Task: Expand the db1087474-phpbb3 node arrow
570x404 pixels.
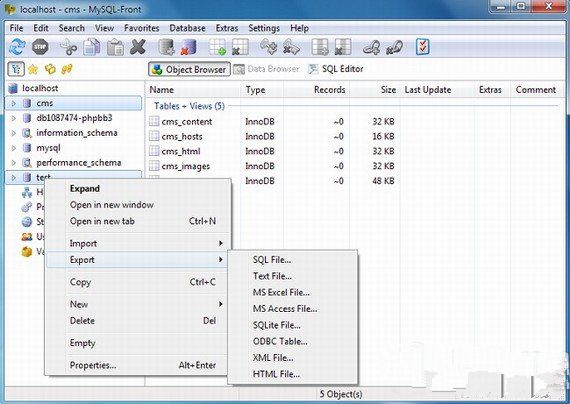Action: [x=13, y=118]
